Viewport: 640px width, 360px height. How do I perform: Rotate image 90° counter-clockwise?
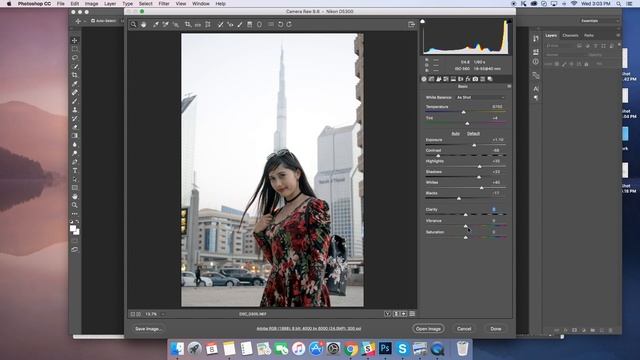280,24
